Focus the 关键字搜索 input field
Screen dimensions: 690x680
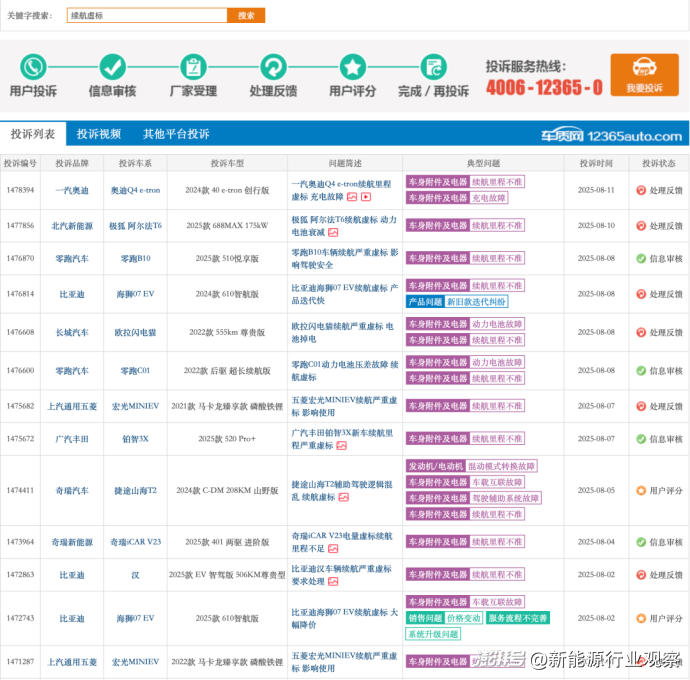click(147, 15)
